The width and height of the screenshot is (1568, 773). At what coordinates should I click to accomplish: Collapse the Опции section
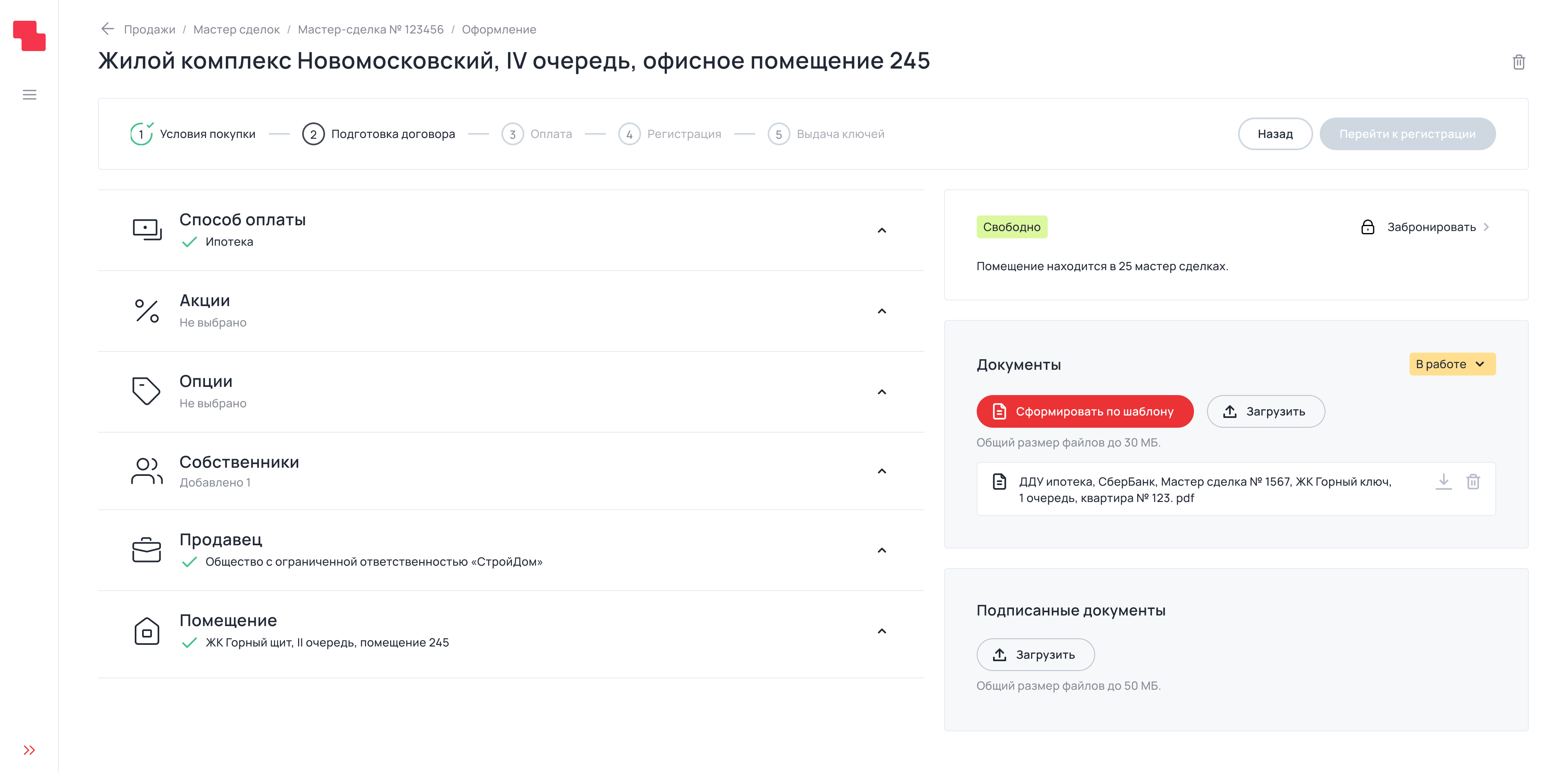pyautogui.click(x=882, y=392)
